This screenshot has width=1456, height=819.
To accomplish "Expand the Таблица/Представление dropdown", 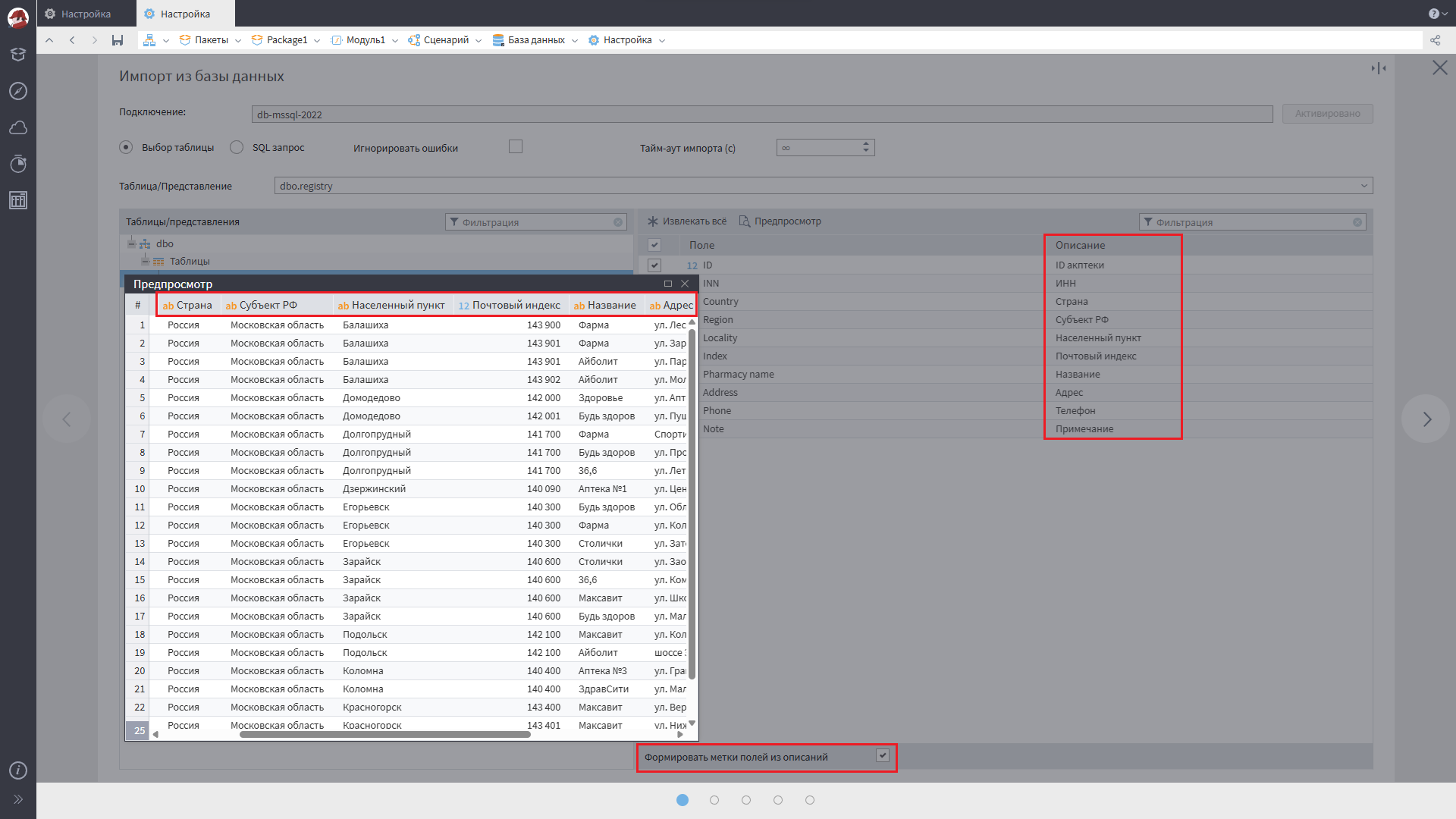I will pyautogui.click(x=1363, y=186).
